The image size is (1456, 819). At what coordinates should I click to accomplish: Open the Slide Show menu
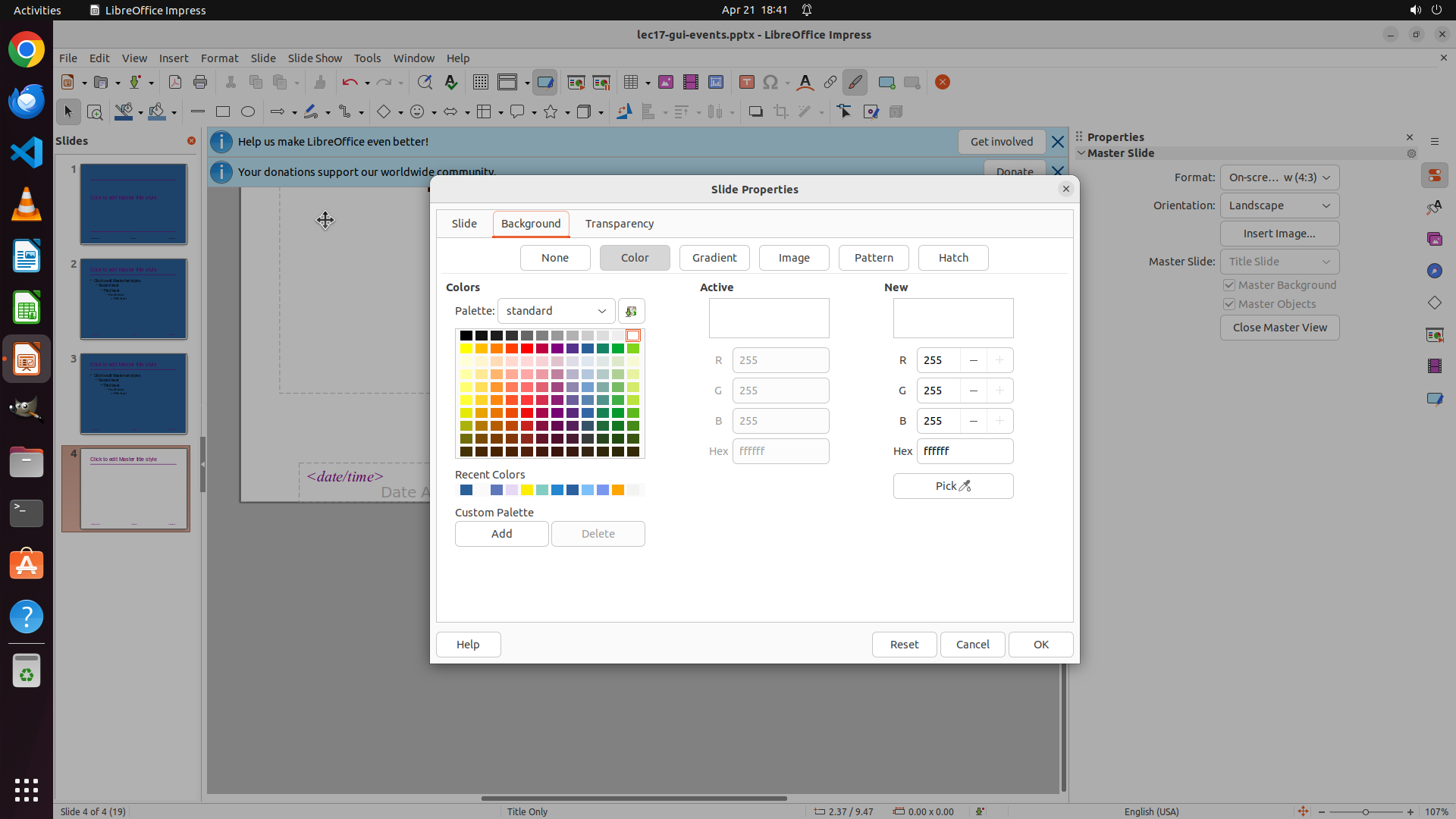[315, 58]
